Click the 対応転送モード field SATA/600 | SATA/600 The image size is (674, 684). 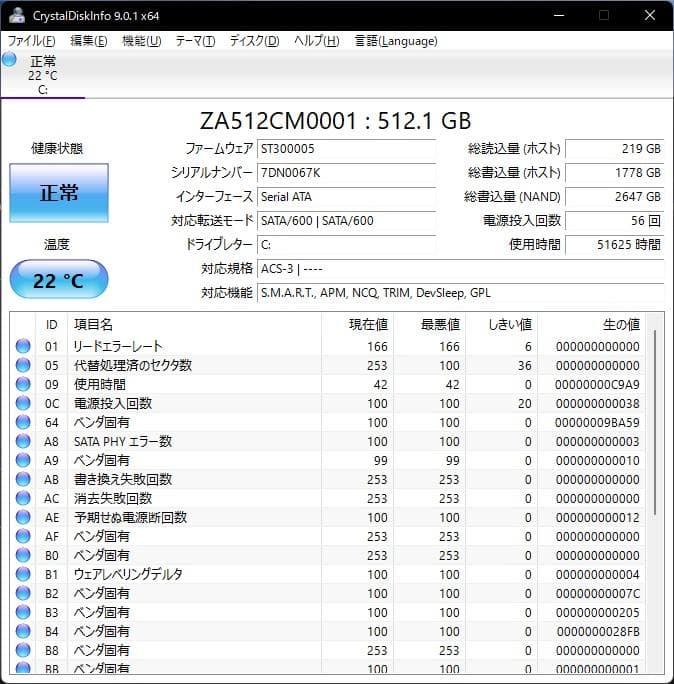point(346,221)
